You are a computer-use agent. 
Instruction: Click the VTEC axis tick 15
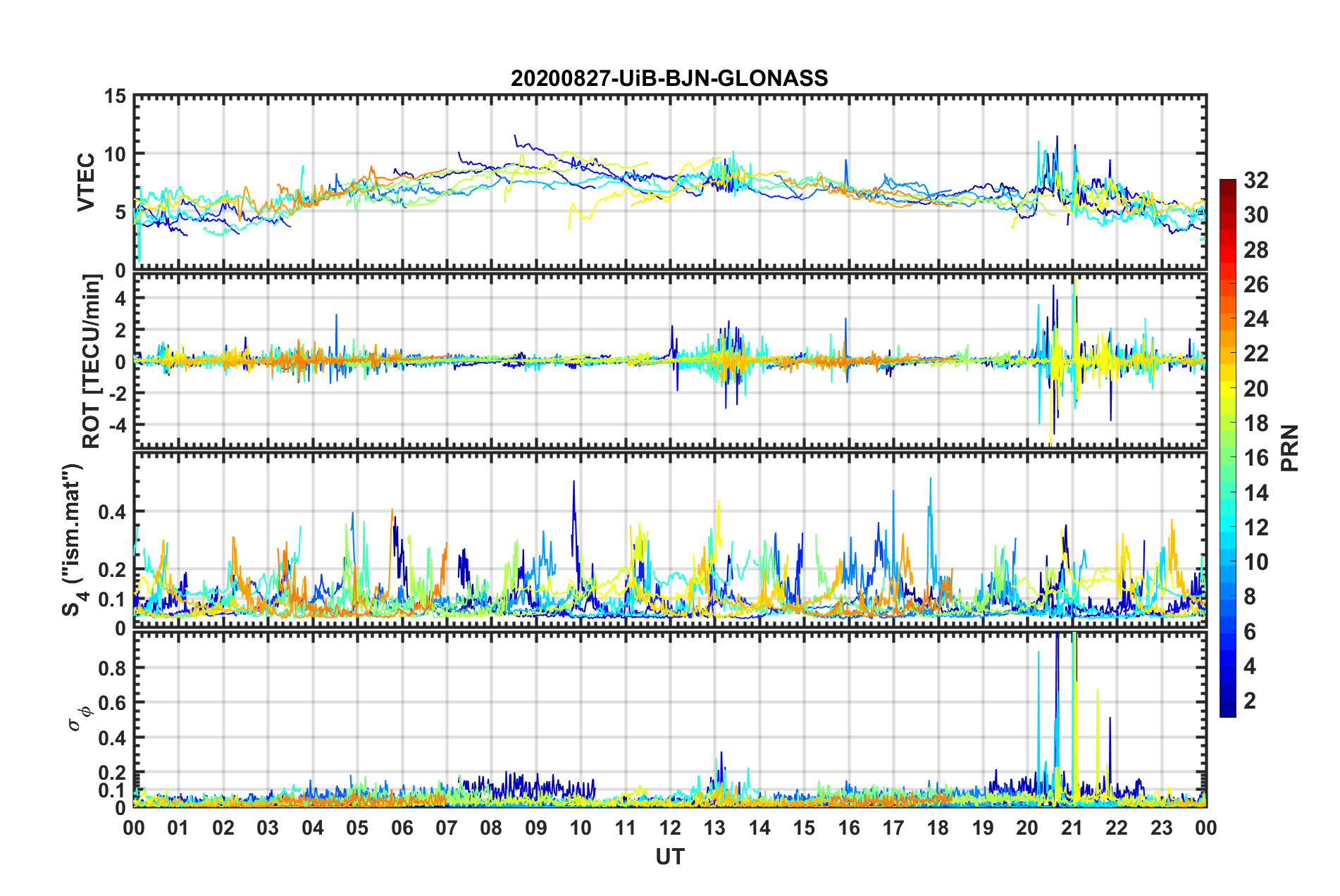click(115, 96)
